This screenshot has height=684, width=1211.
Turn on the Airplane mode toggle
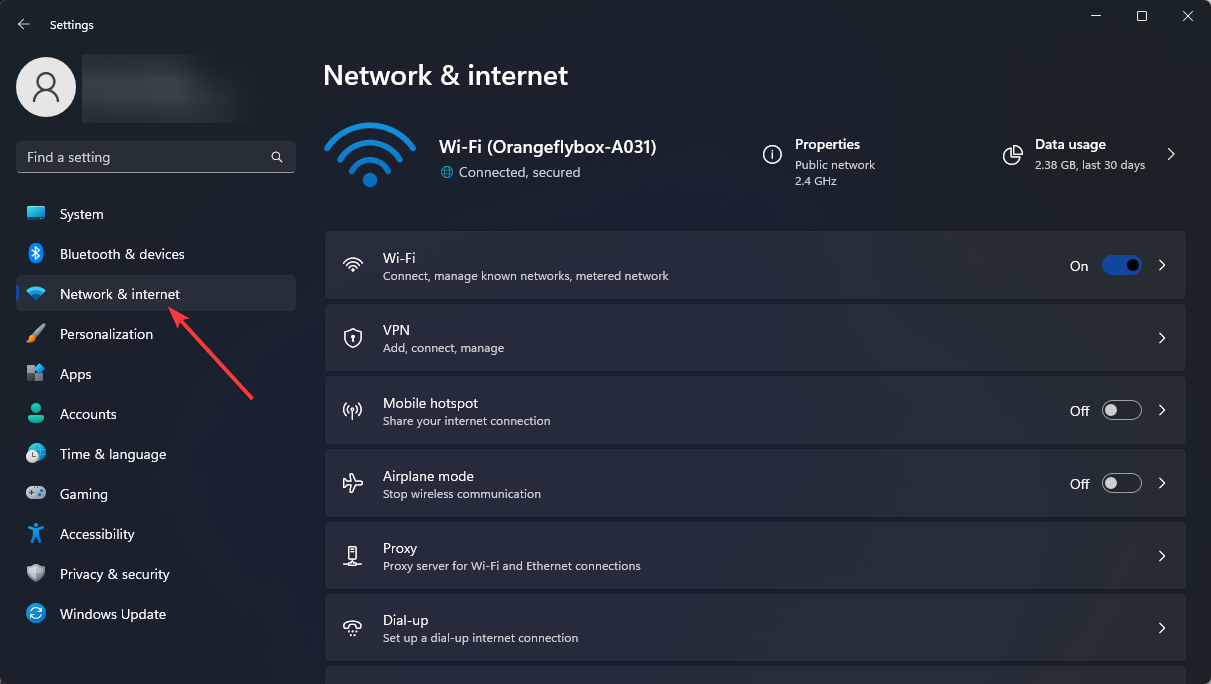click(x=1121, y=483)
